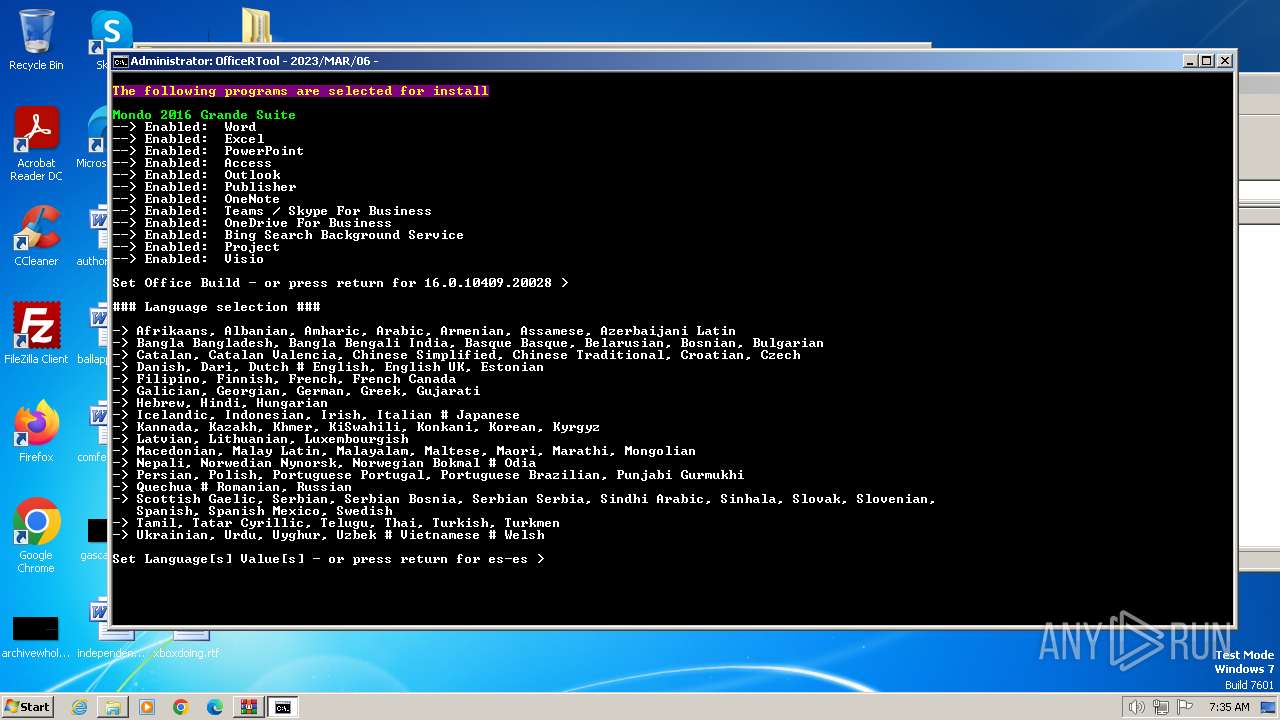Select the 'comfe' Word document icon
The width and height of the screenshot is (1280, 720).
tap(96, 432)
